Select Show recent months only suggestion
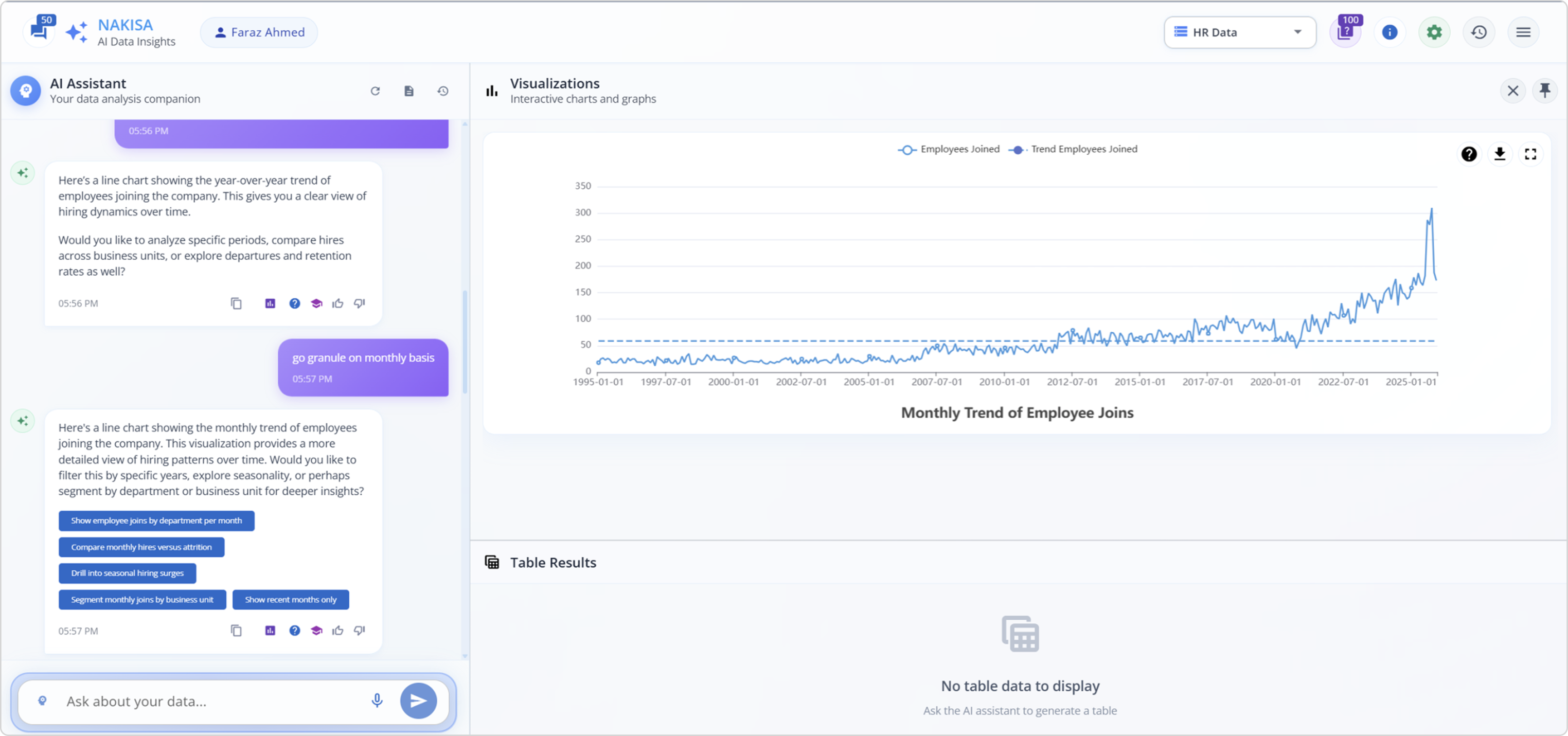 [x=290, y=600]
